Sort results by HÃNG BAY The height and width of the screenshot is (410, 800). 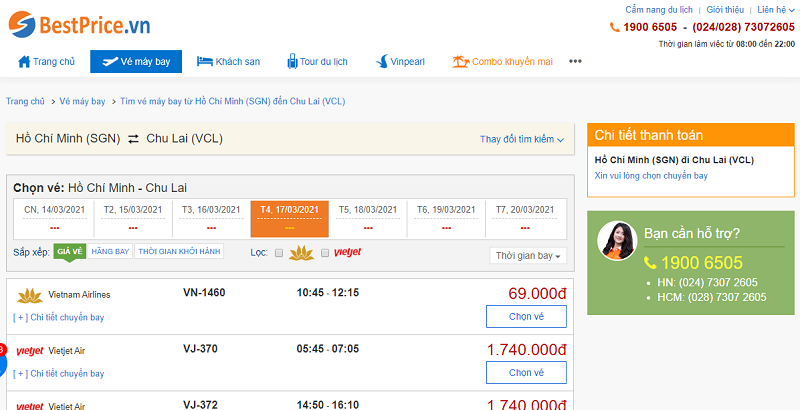point(110,251)
